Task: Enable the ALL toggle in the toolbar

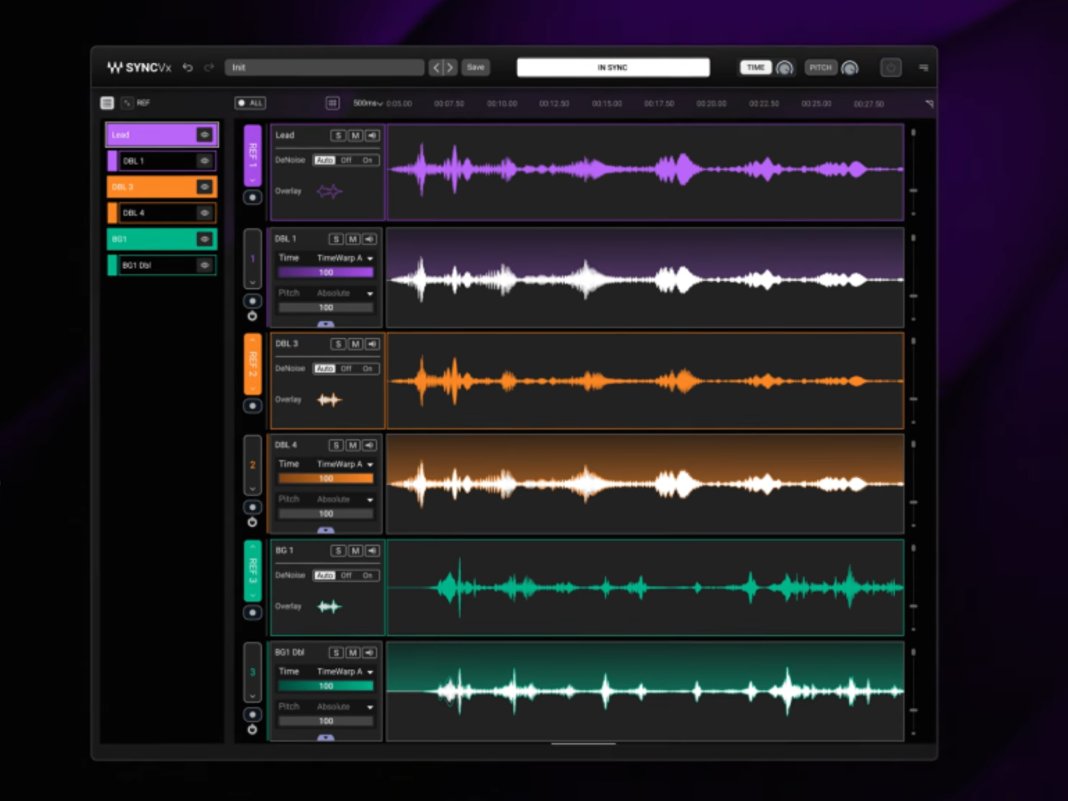Action: (248, 104)
